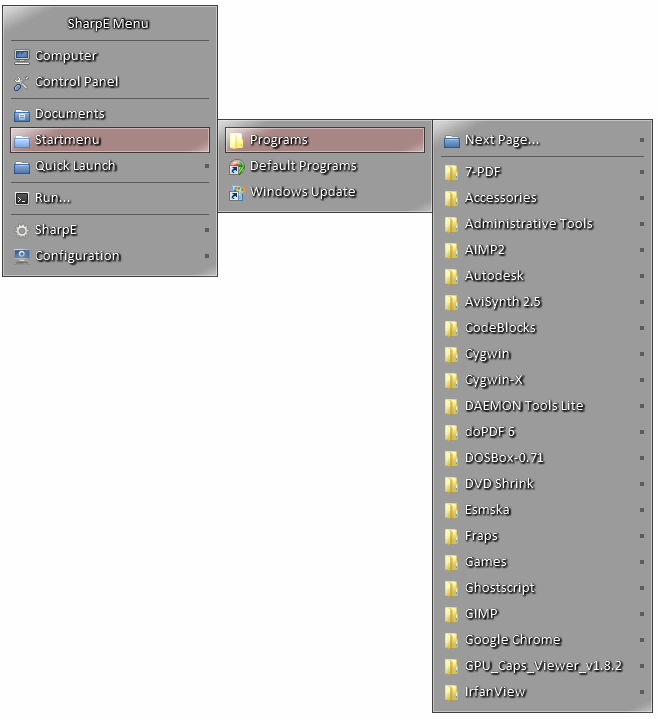The image size is (658, 719).
Task: Expand the Next Page submenu arrow
Action: point(642,140)
